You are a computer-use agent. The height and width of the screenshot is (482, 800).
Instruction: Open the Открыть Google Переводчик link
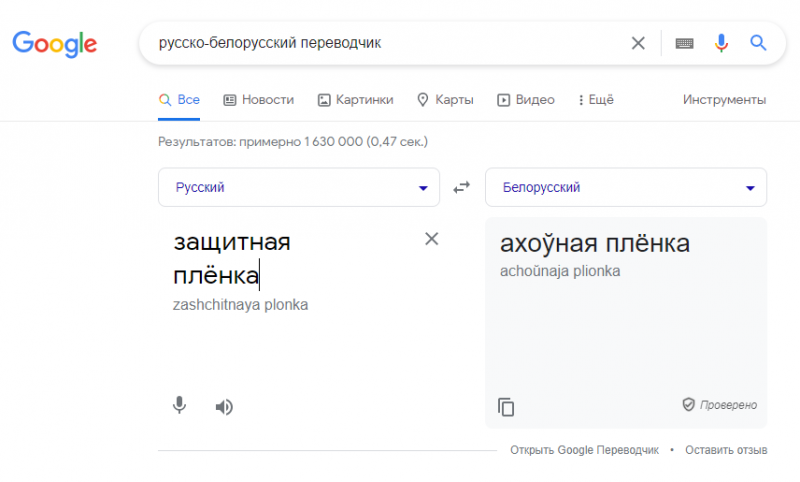click(x=584, y=450)
